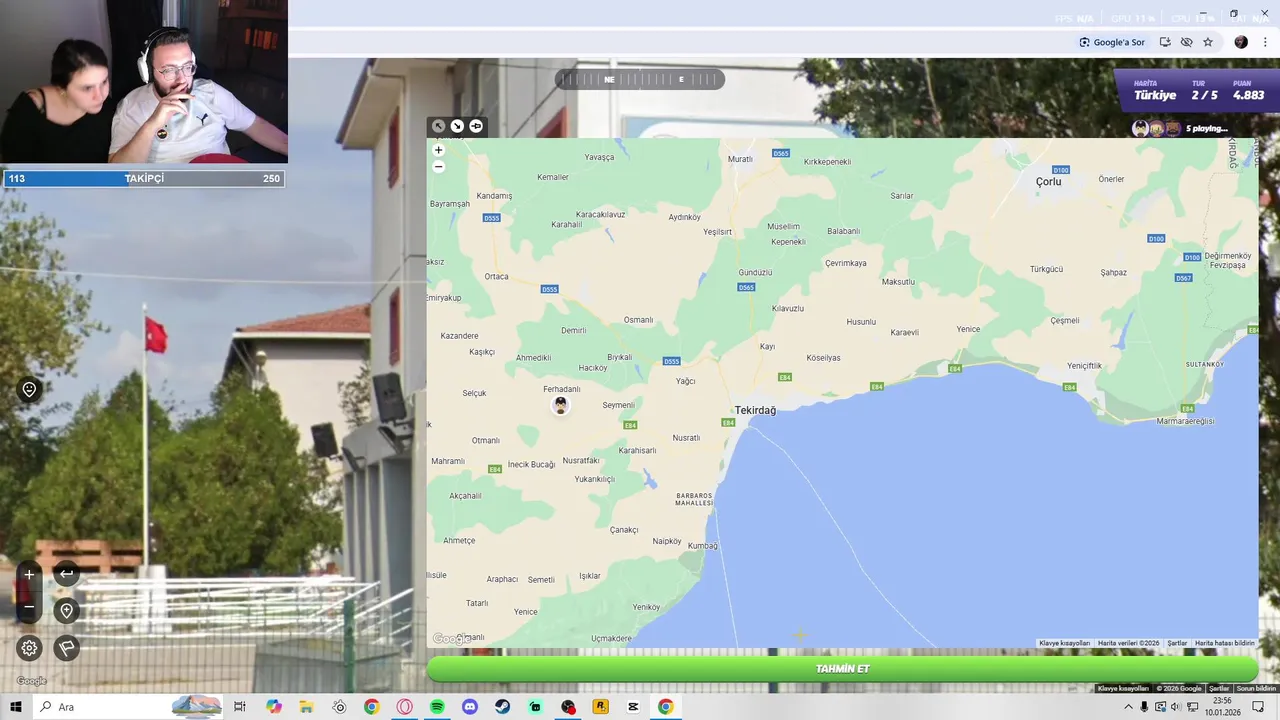Click Google'a Sor lens button
Screen dimensions: 1280x720
point(1111,42)
